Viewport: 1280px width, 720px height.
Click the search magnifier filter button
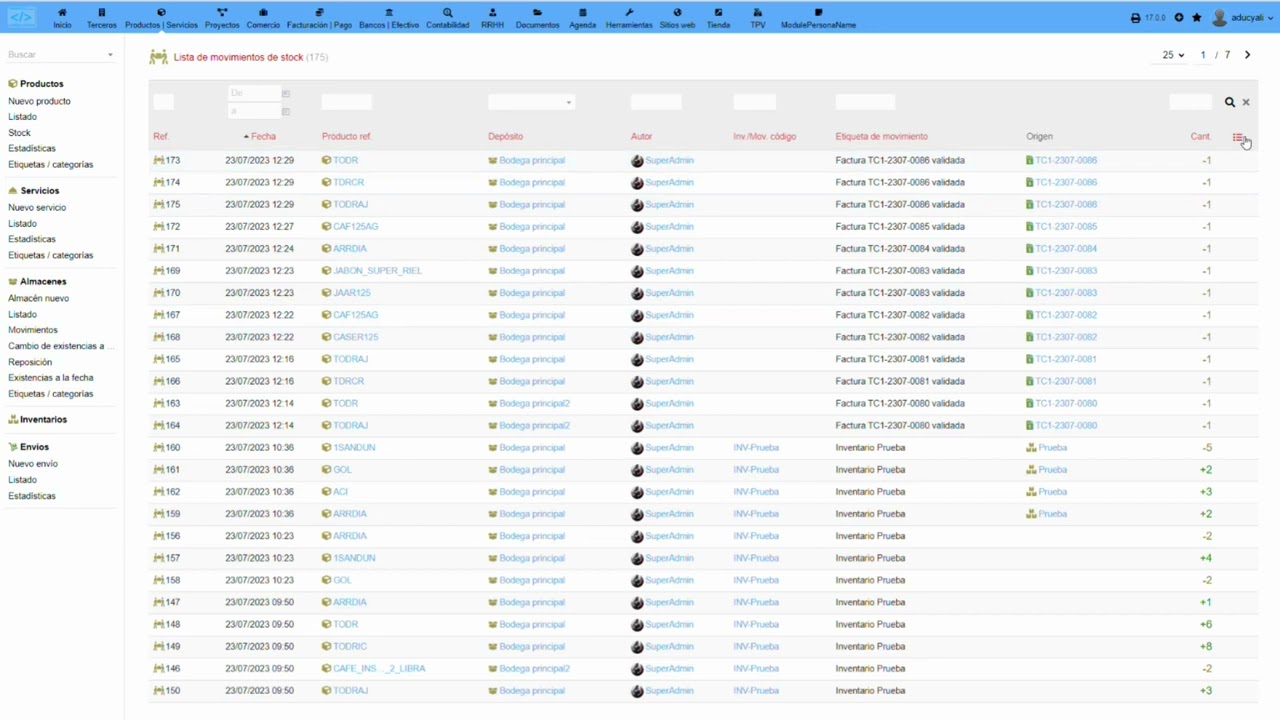1230,102
